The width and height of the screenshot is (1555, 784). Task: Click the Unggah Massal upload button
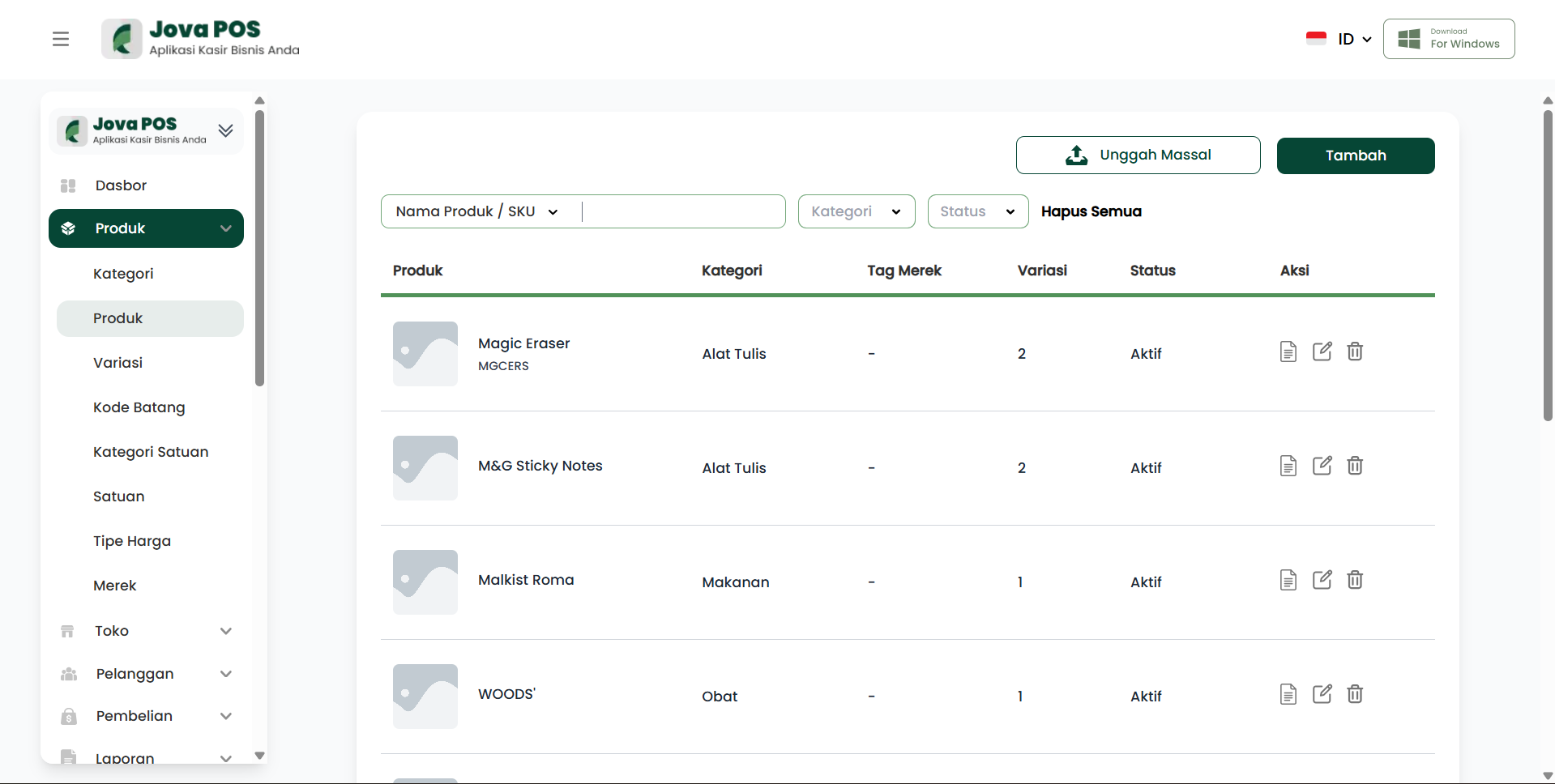(1138, 156)
